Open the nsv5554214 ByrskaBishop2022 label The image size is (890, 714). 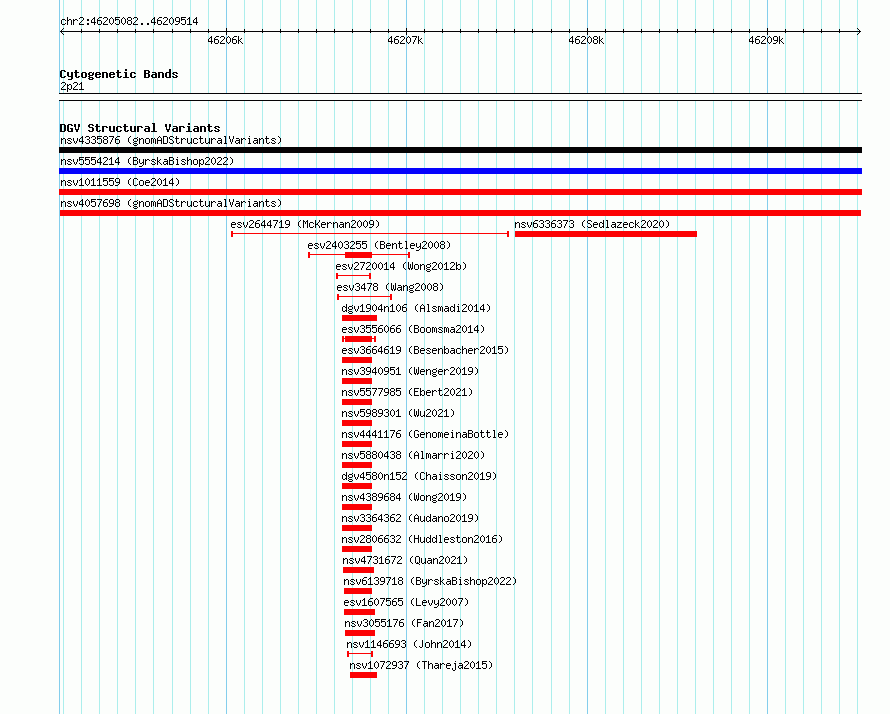click(x=147, y=161)
